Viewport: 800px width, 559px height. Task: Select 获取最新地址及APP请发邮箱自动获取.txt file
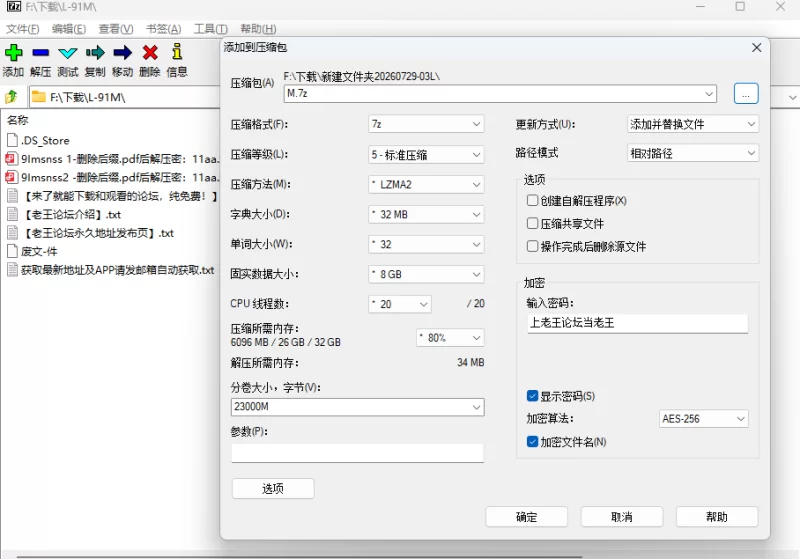[x=111, y=270]
